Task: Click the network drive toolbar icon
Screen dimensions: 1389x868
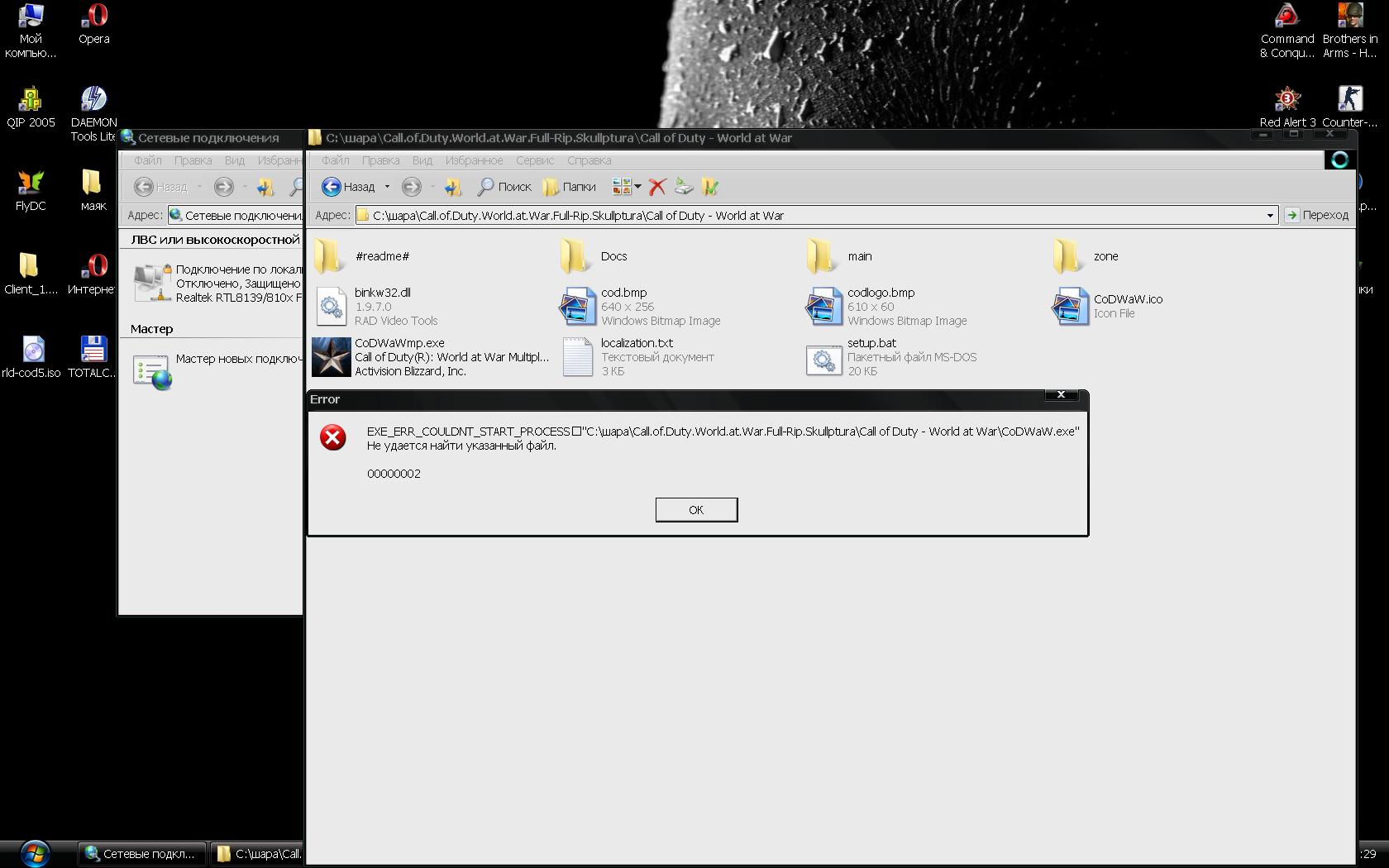Action: click(x=684, y=187)
